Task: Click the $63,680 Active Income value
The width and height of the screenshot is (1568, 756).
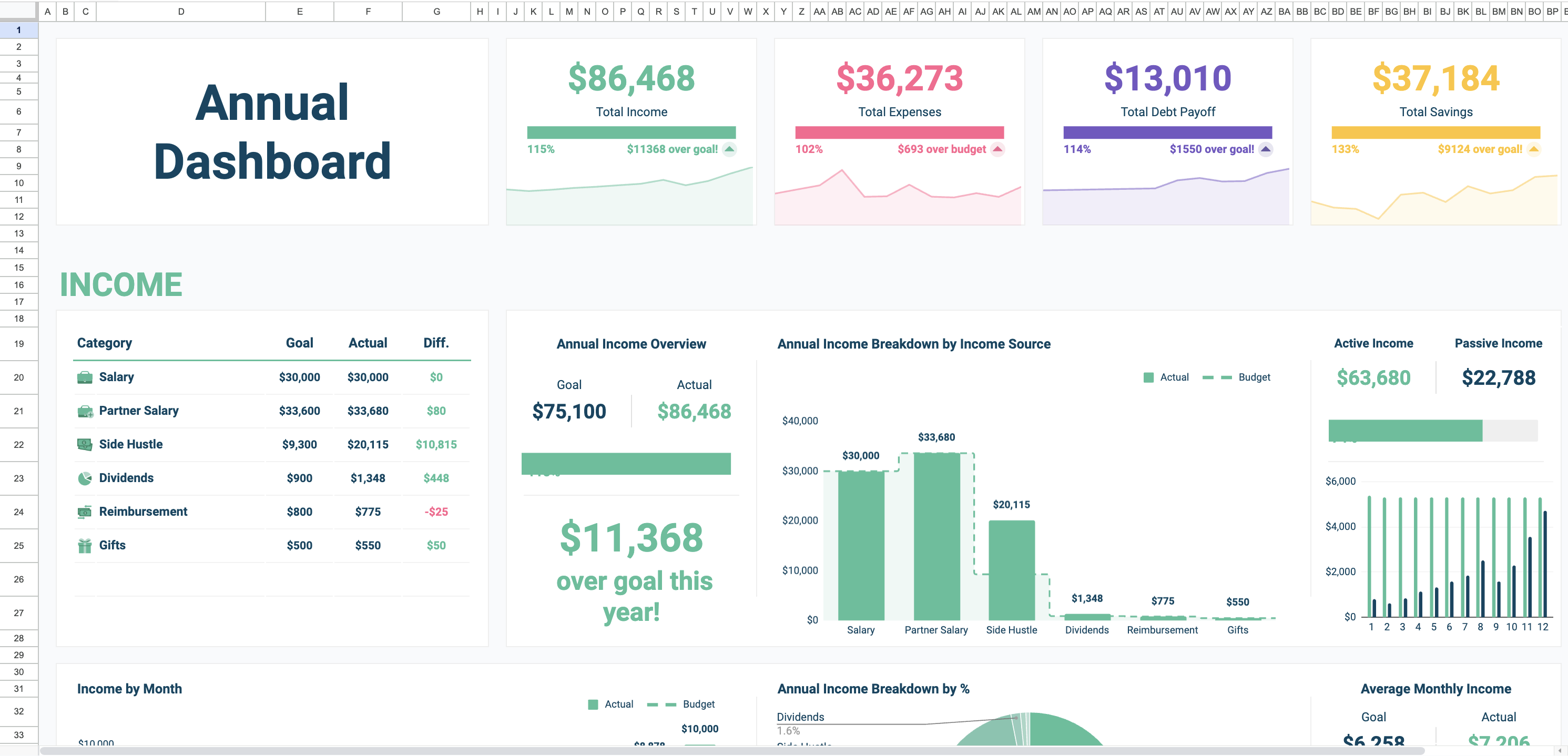Action: (1373, 378)
